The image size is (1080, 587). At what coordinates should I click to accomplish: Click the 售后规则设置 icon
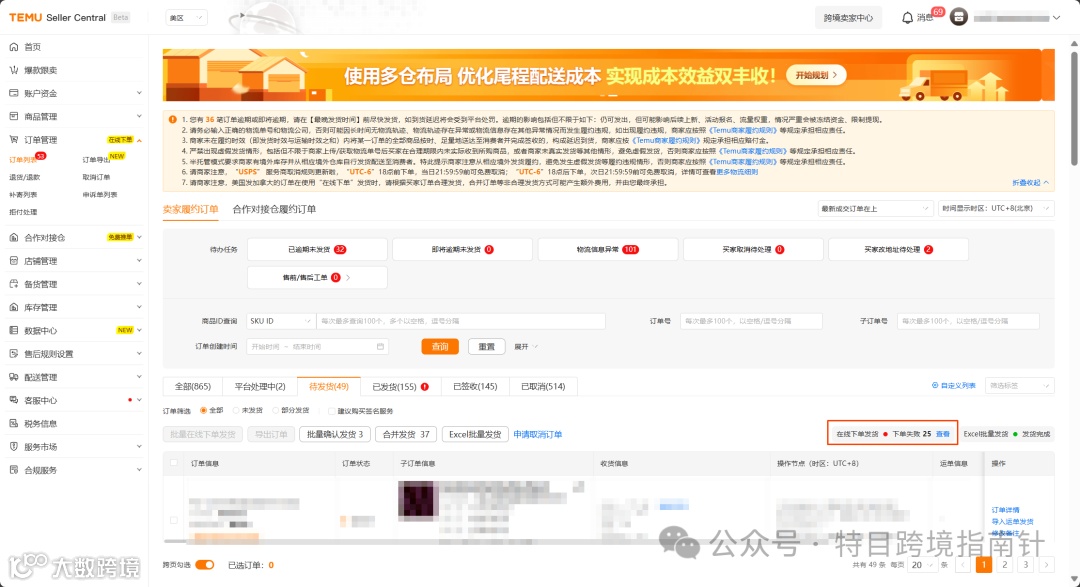click(x=14, y=353)
